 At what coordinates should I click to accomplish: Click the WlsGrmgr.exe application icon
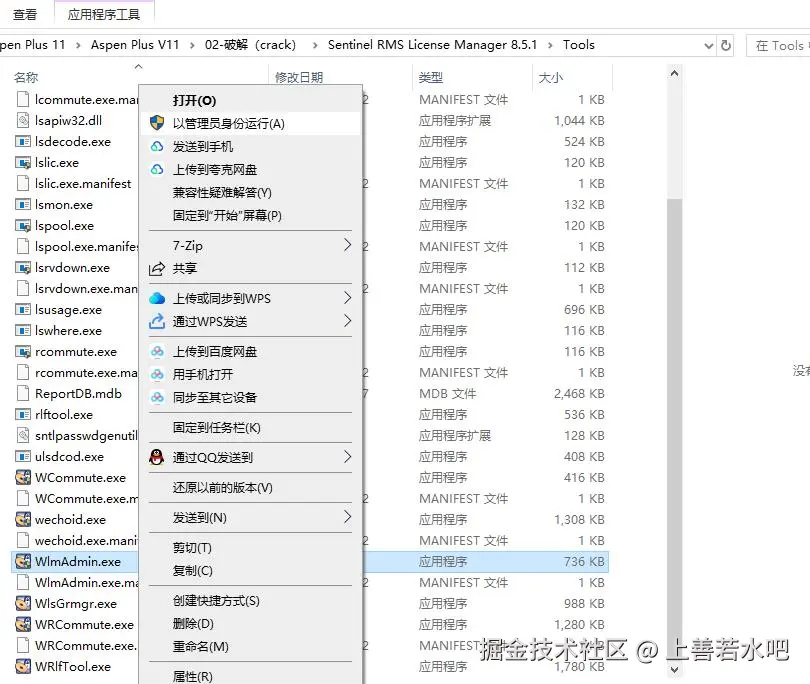tap(23, 603)
